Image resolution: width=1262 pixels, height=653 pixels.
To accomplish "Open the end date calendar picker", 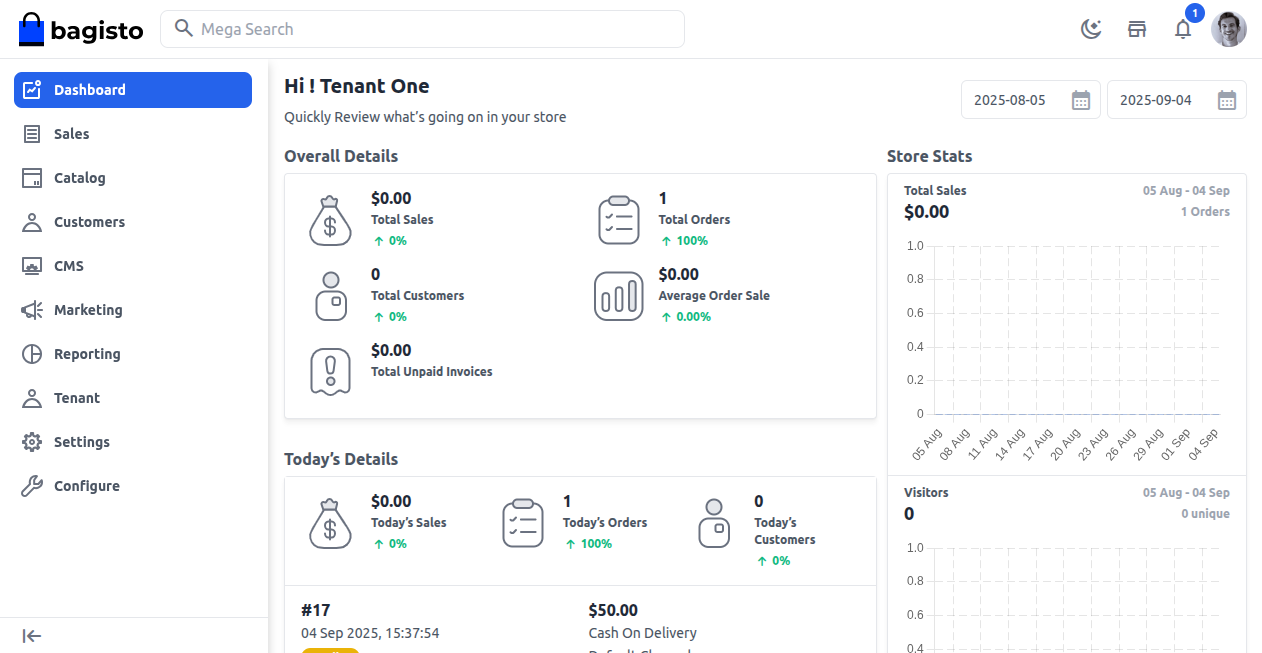I will coord(1227,99).
